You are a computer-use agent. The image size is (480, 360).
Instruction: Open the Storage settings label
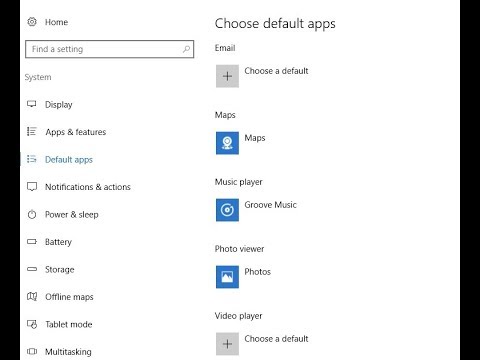click(60, 269)
